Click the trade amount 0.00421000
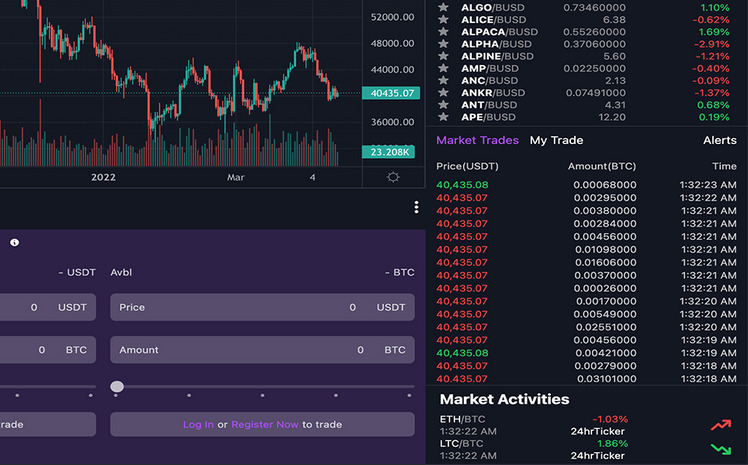748x465 pixels. [x=605, y=353]
